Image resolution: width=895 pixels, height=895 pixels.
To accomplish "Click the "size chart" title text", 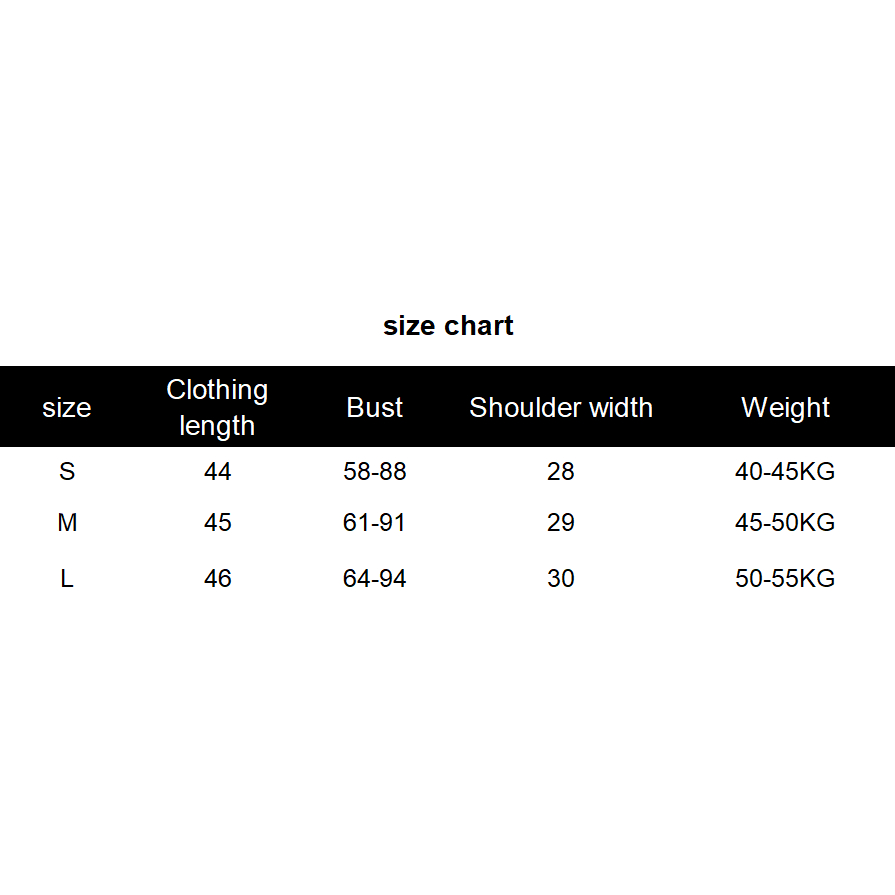I will click(448, 326).
